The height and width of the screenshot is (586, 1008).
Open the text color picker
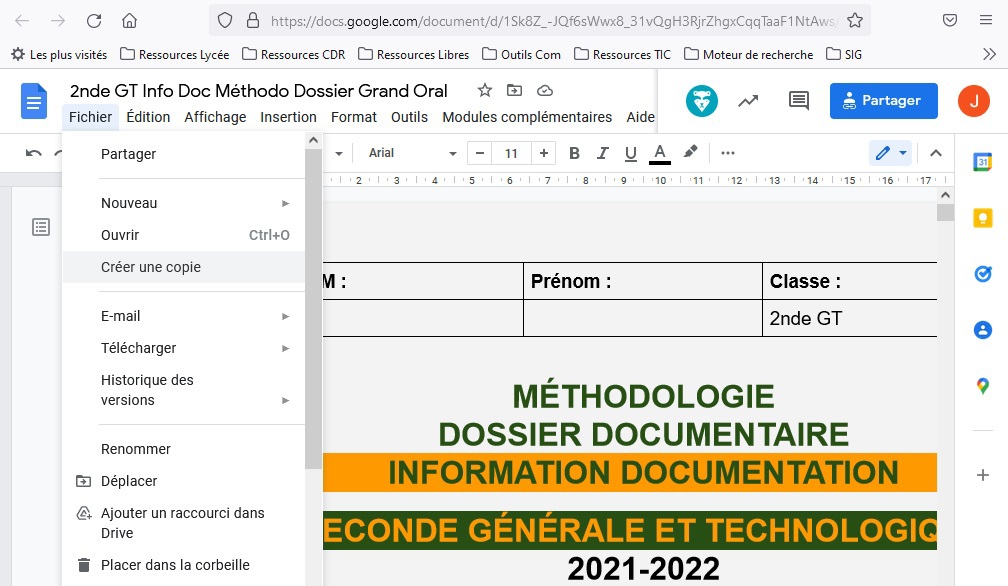(659, 153)
